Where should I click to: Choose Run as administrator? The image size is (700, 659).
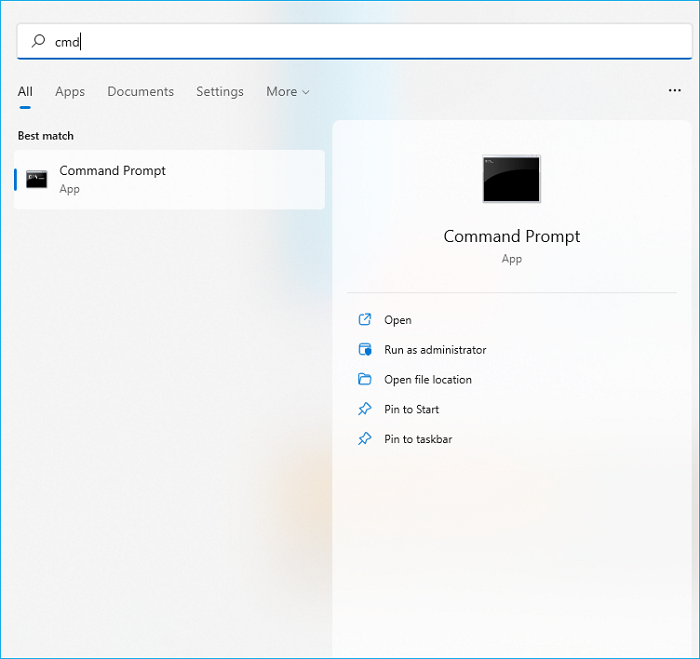435,350
